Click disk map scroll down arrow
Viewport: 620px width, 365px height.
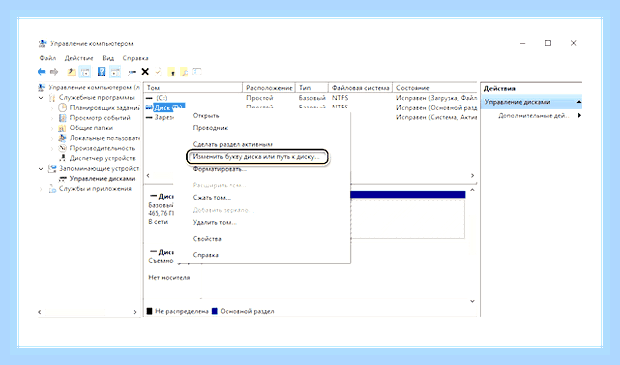472,301
